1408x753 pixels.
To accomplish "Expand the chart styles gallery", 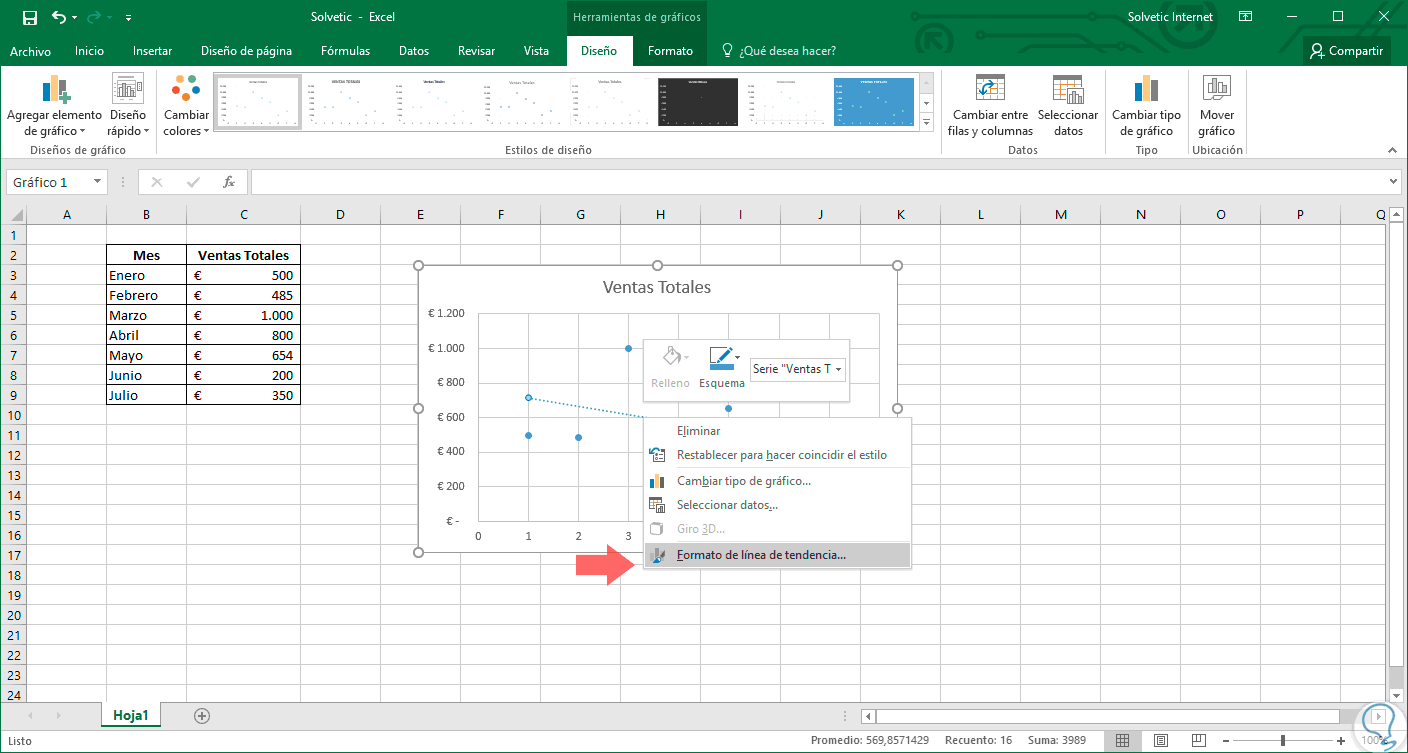I will point(926,122).
